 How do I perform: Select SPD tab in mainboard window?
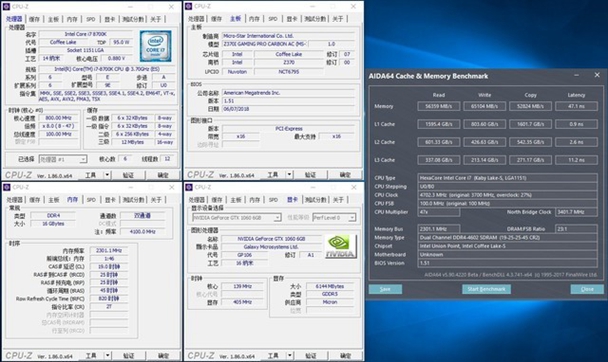(273, 19)
